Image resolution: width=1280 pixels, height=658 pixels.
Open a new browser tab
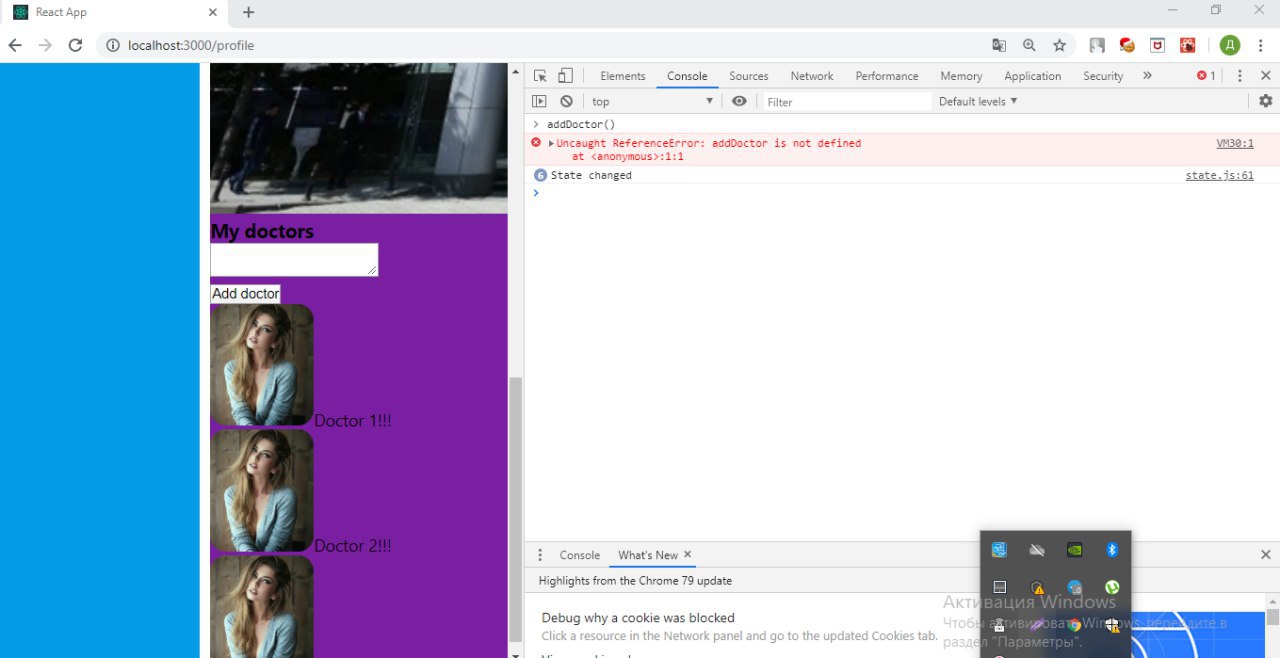249,12
